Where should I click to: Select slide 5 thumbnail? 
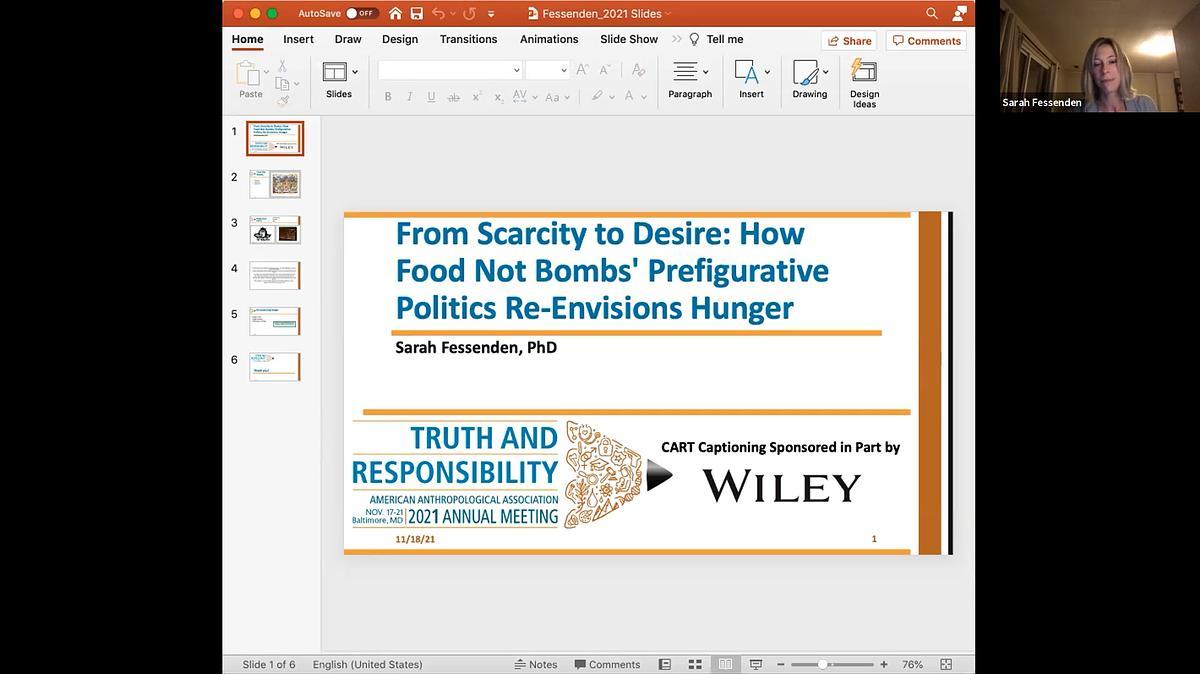click(x=275, y=321)
